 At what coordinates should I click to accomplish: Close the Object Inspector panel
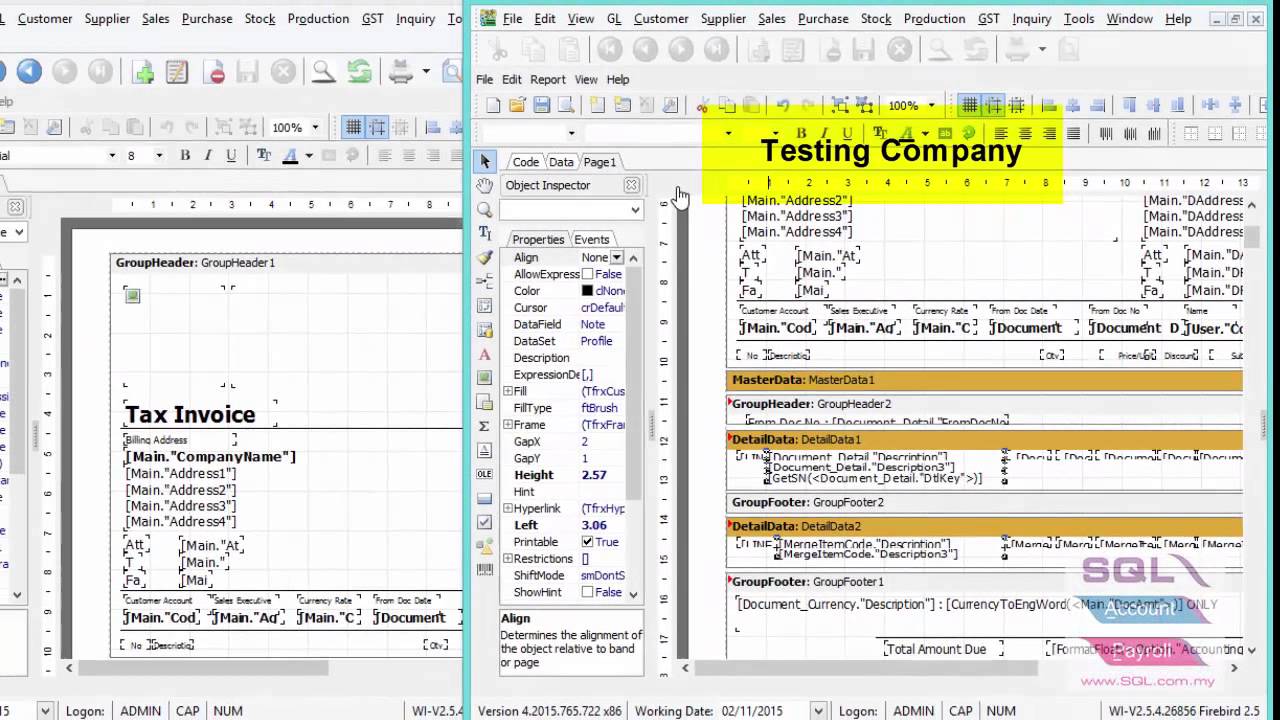pos(632,185)
